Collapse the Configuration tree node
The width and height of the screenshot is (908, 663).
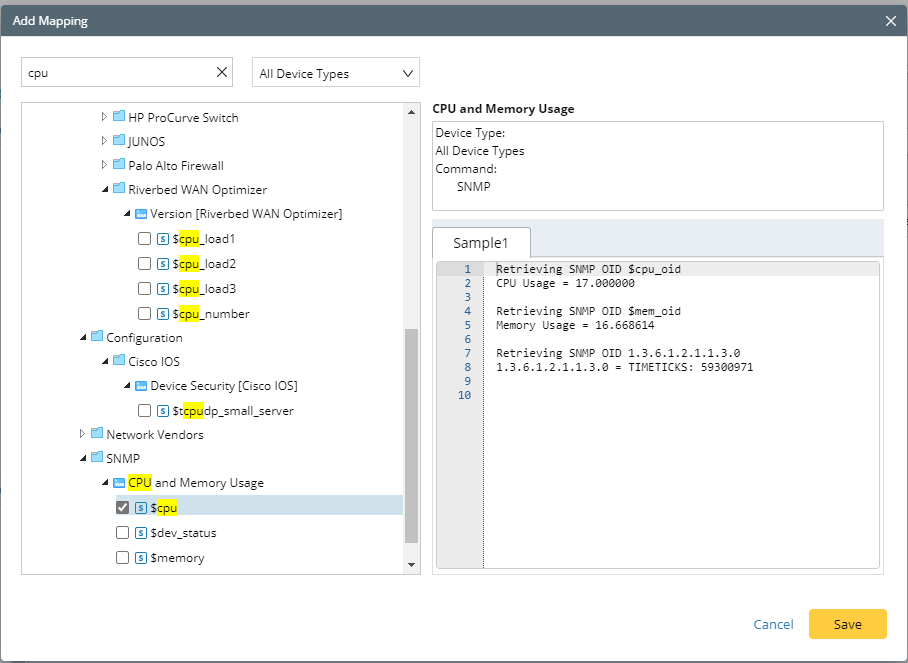83,338
